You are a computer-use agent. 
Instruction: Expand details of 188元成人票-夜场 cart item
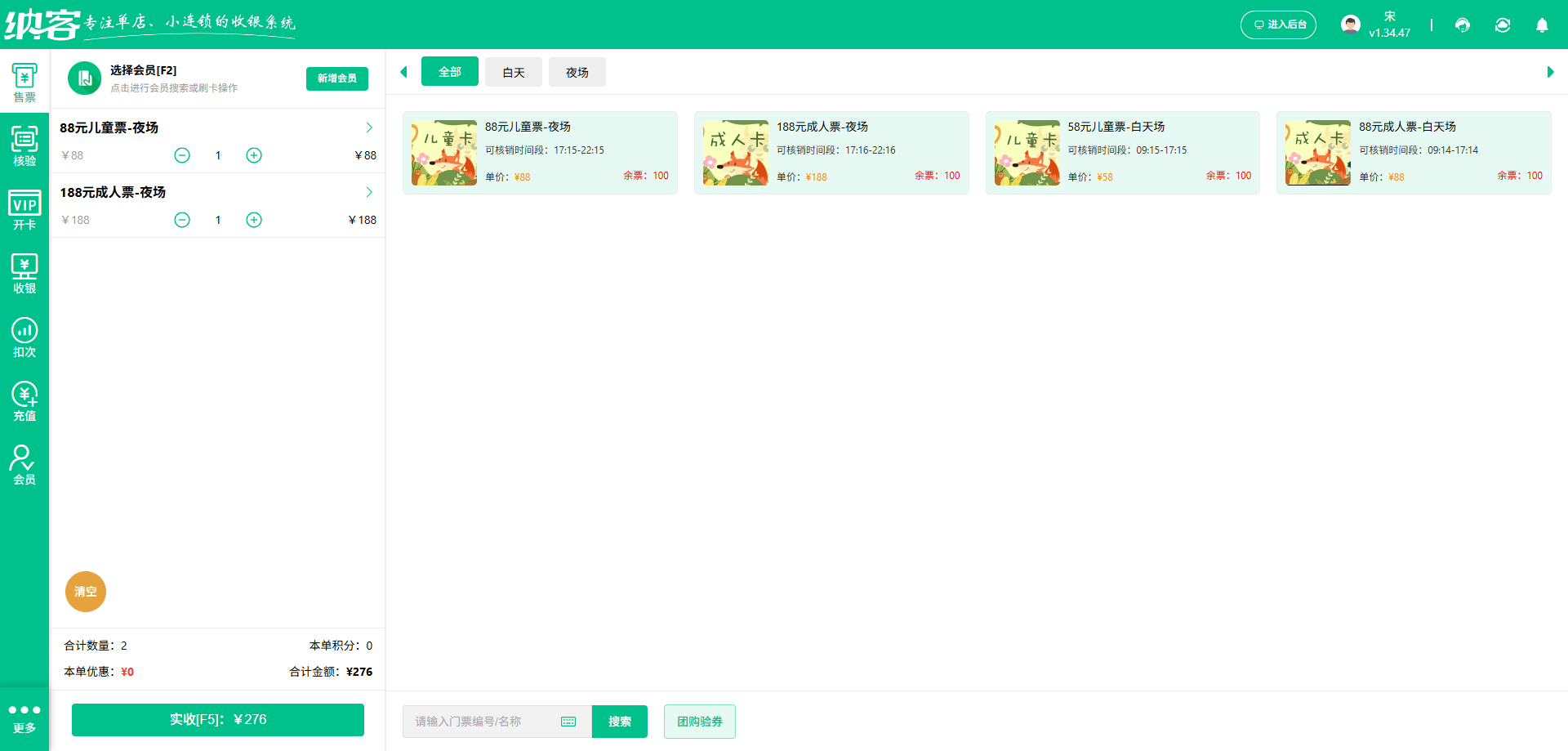[x=368, y=192]
